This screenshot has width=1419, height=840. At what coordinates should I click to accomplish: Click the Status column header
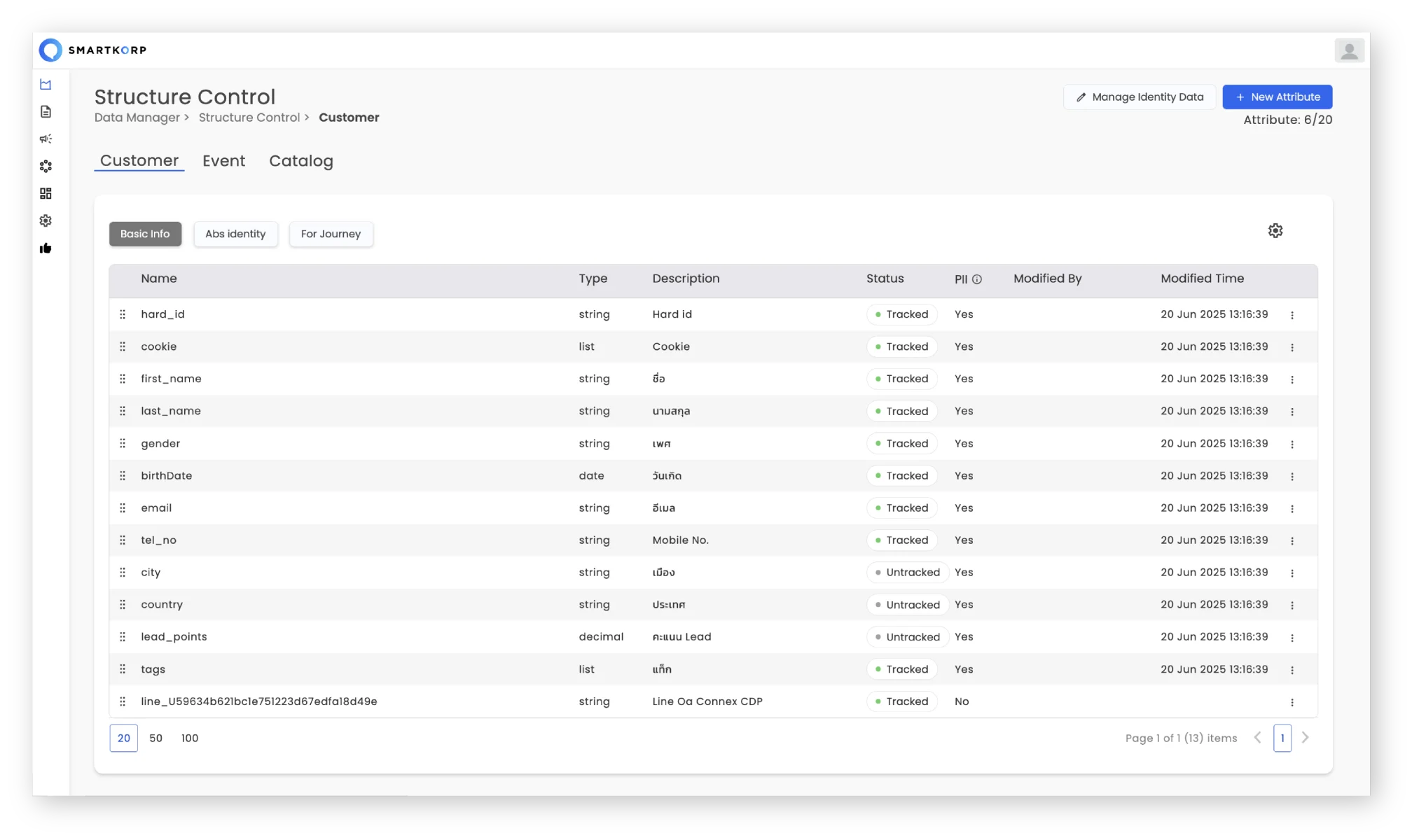coord(885,279)
